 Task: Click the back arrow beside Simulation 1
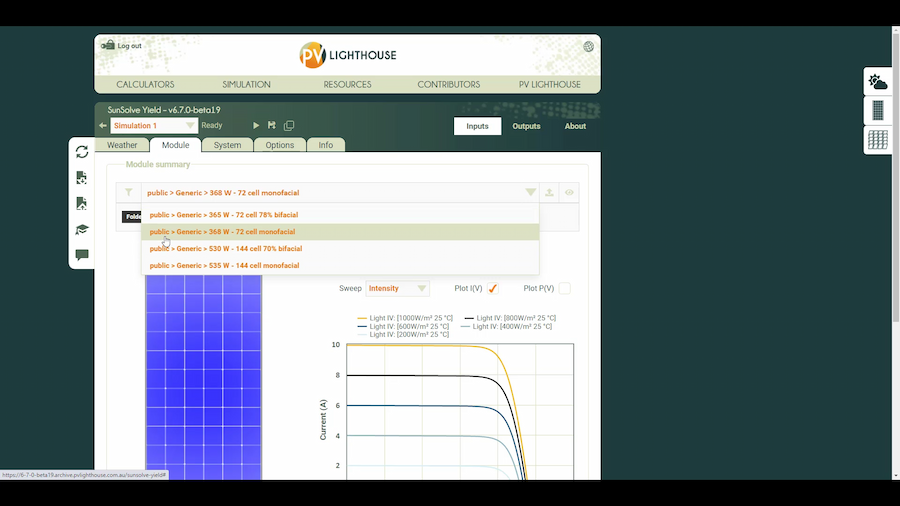(x=103, y=126)
